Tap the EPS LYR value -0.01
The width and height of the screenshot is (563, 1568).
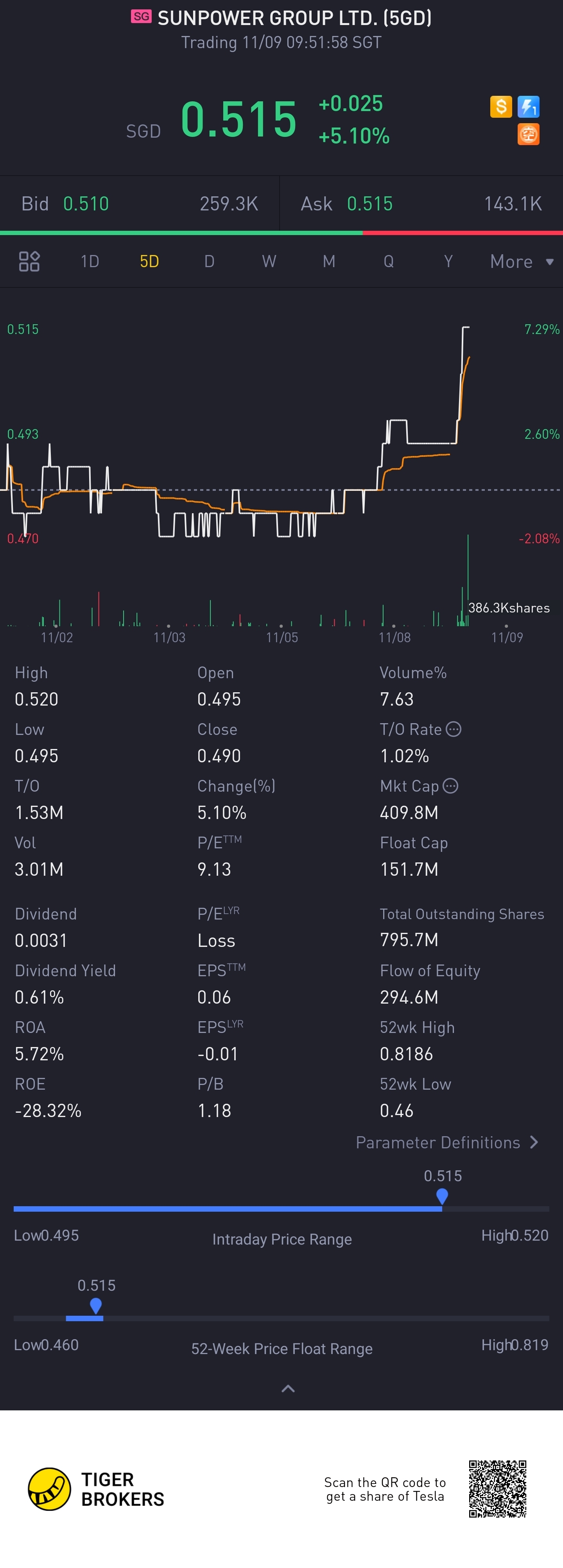click(x=217, y=1054)
